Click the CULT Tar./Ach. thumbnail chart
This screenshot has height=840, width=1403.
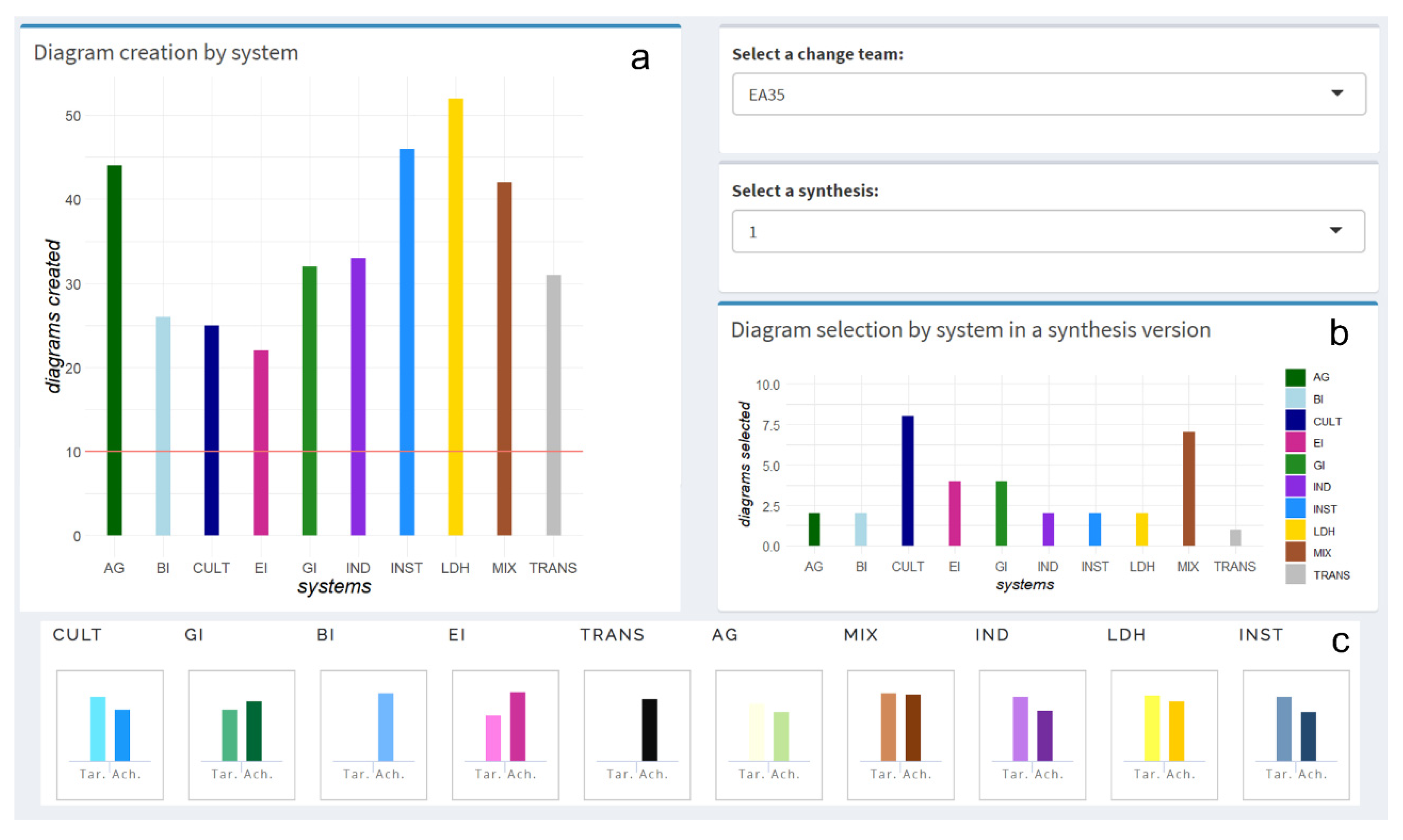coord(110,735)
